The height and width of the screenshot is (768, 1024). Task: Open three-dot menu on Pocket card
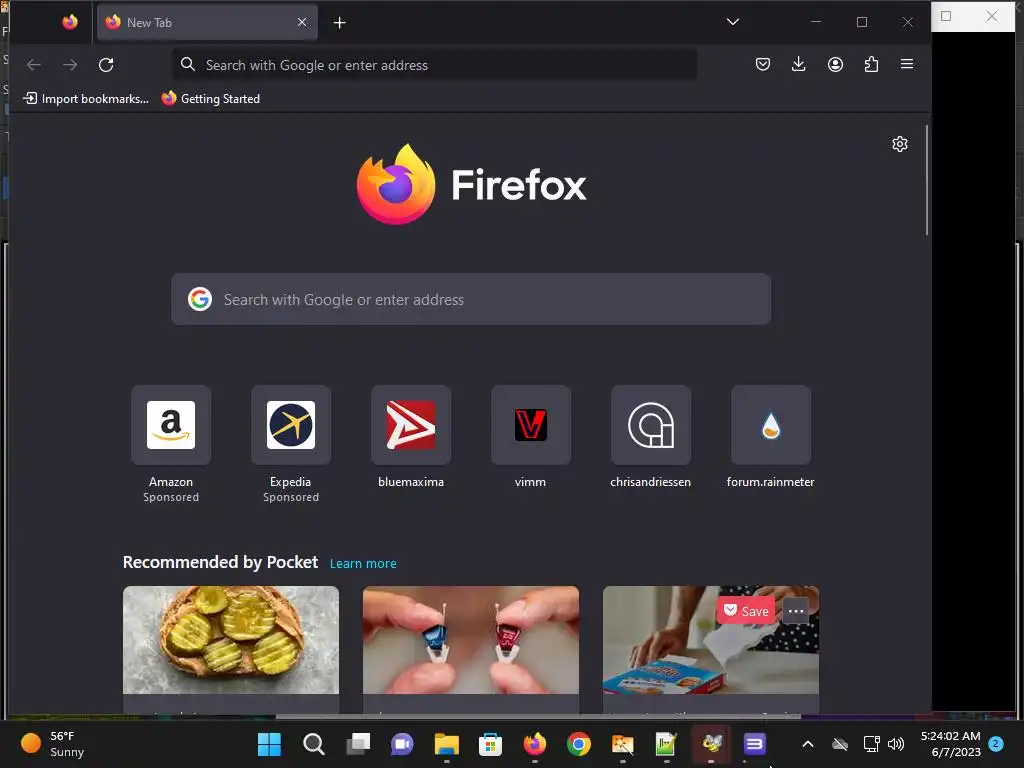click(795, 611)
